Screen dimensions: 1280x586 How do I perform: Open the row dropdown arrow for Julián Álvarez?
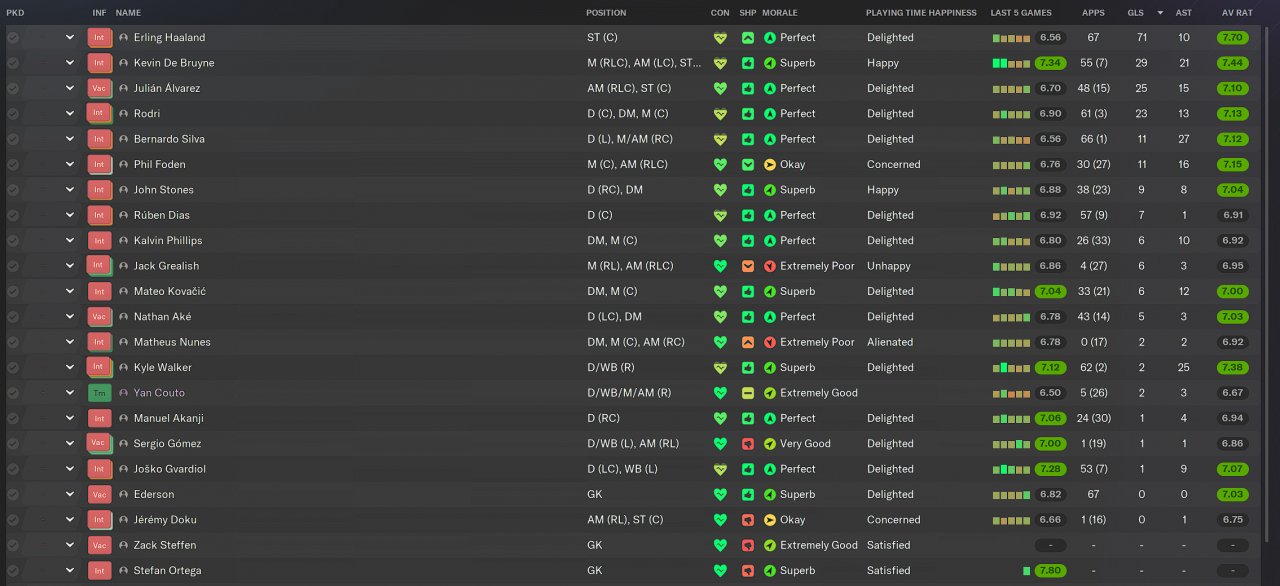point(70,88)
